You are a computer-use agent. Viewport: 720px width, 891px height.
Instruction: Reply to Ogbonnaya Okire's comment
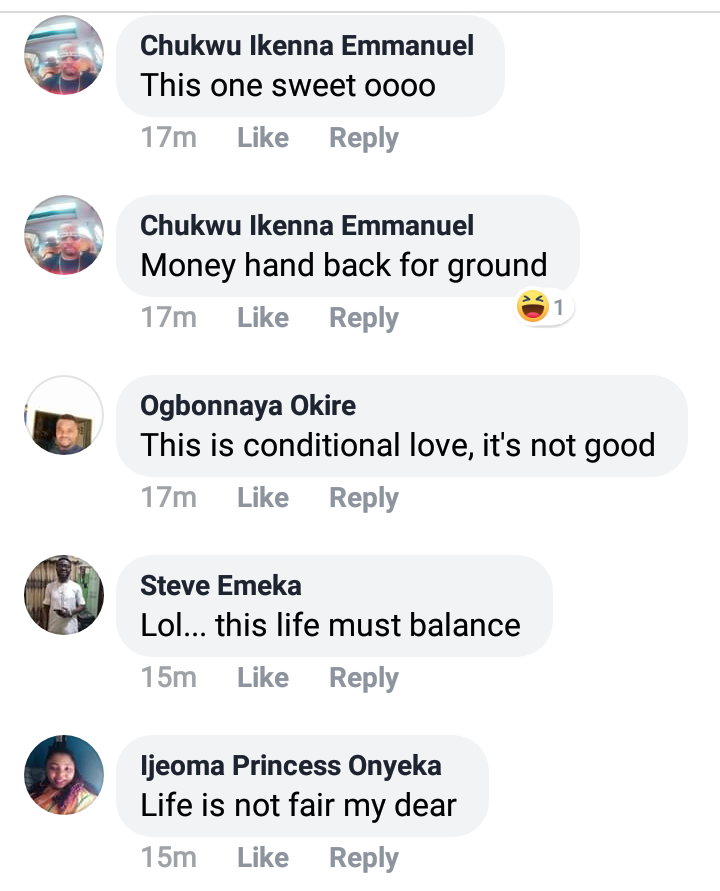pyautogui.click(x=364, y=498)
